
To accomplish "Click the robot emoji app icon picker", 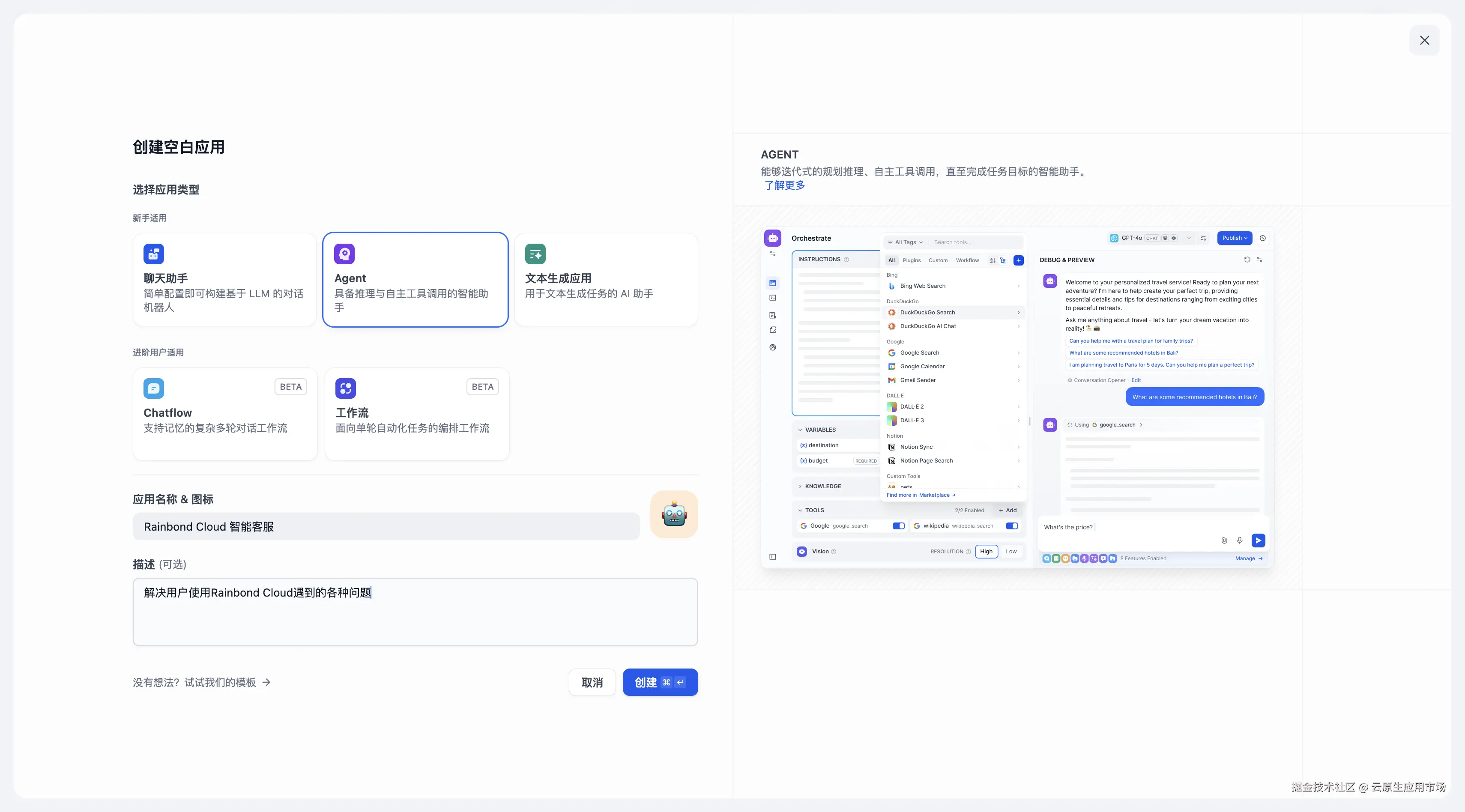I will tap(674, 514).
